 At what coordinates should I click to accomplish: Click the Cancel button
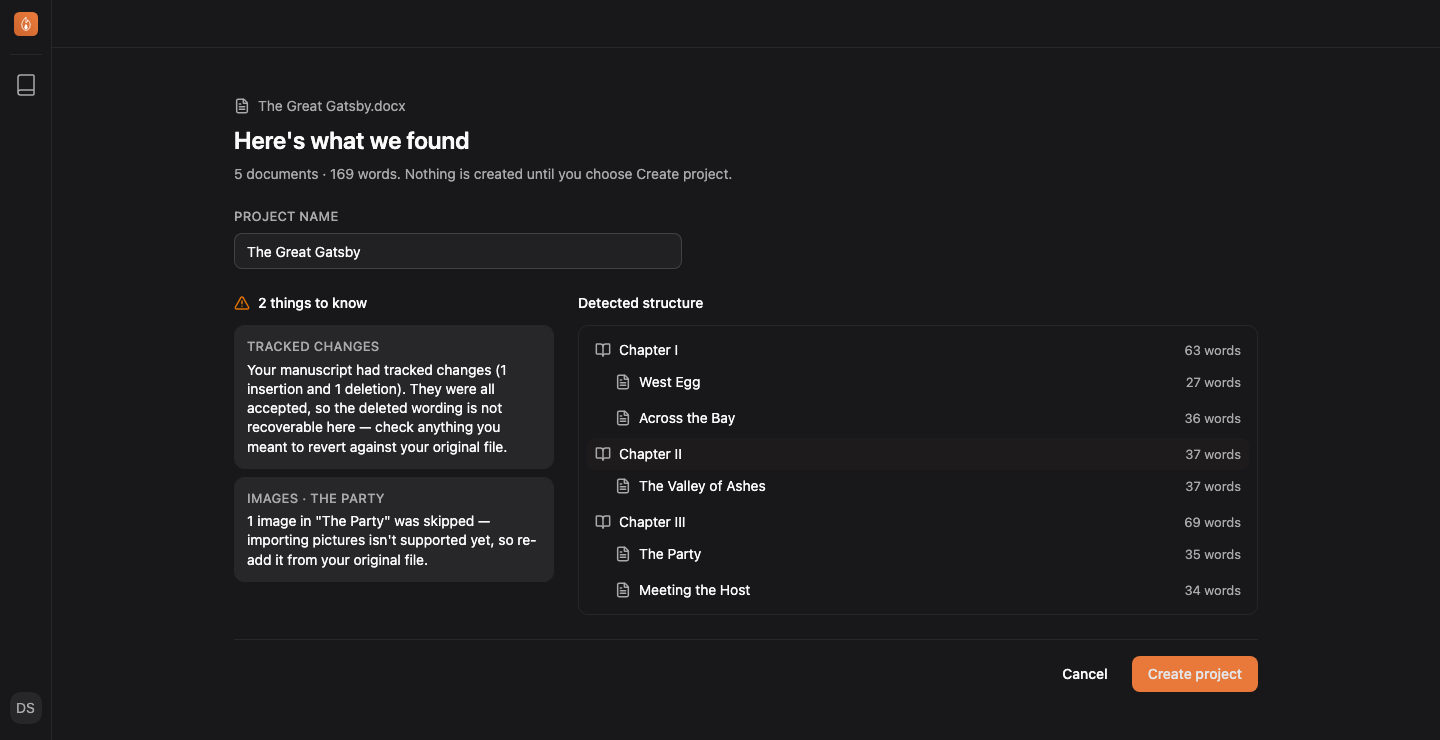(1085, 674)
